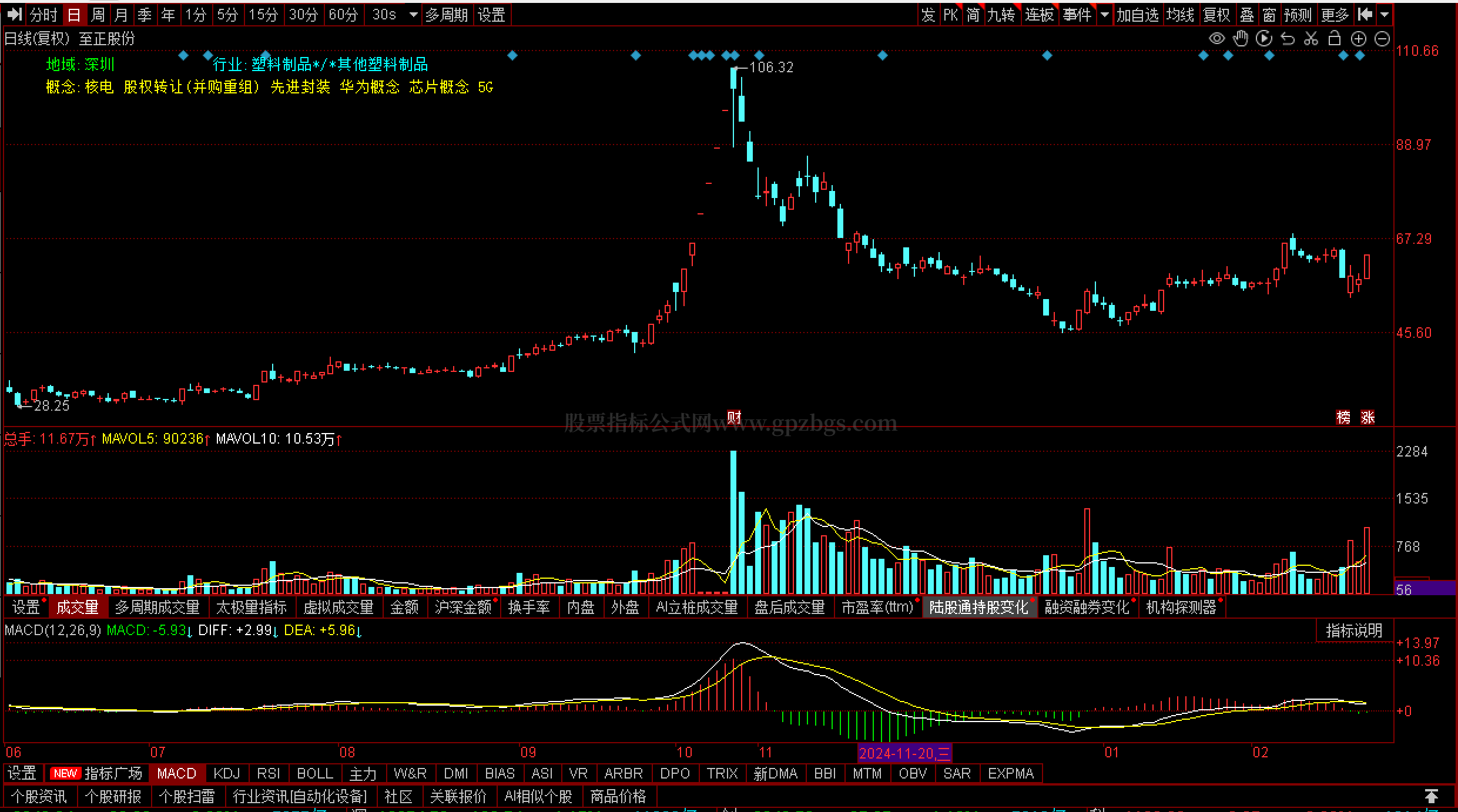Image resolution: width=1458 pixels, height=812 pixels.
Task: Select the 日 daily period
Action: pos(74,15)
